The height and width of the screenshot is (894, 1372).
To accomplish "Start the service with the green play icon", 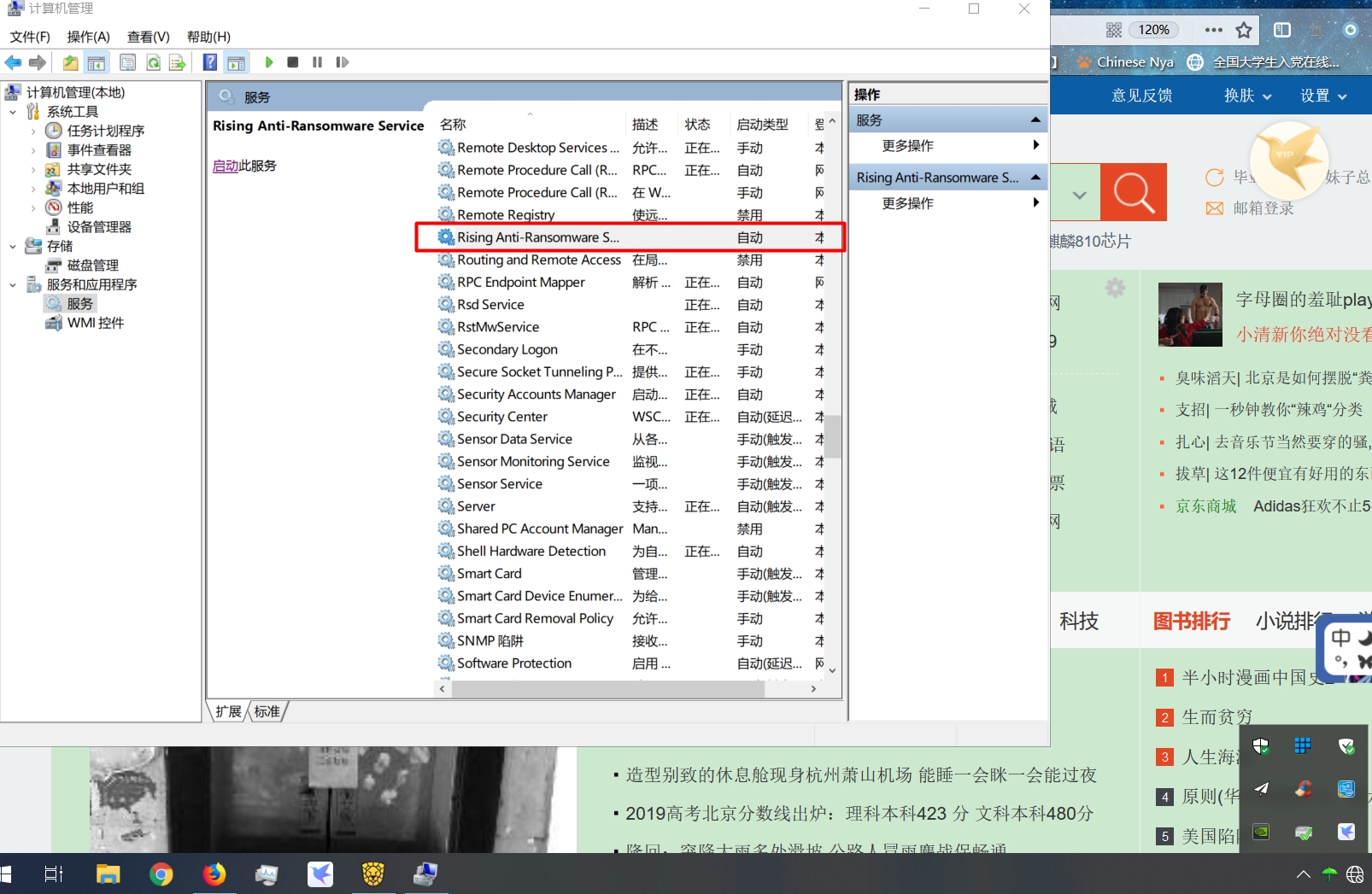I will [x=269, y=62].
